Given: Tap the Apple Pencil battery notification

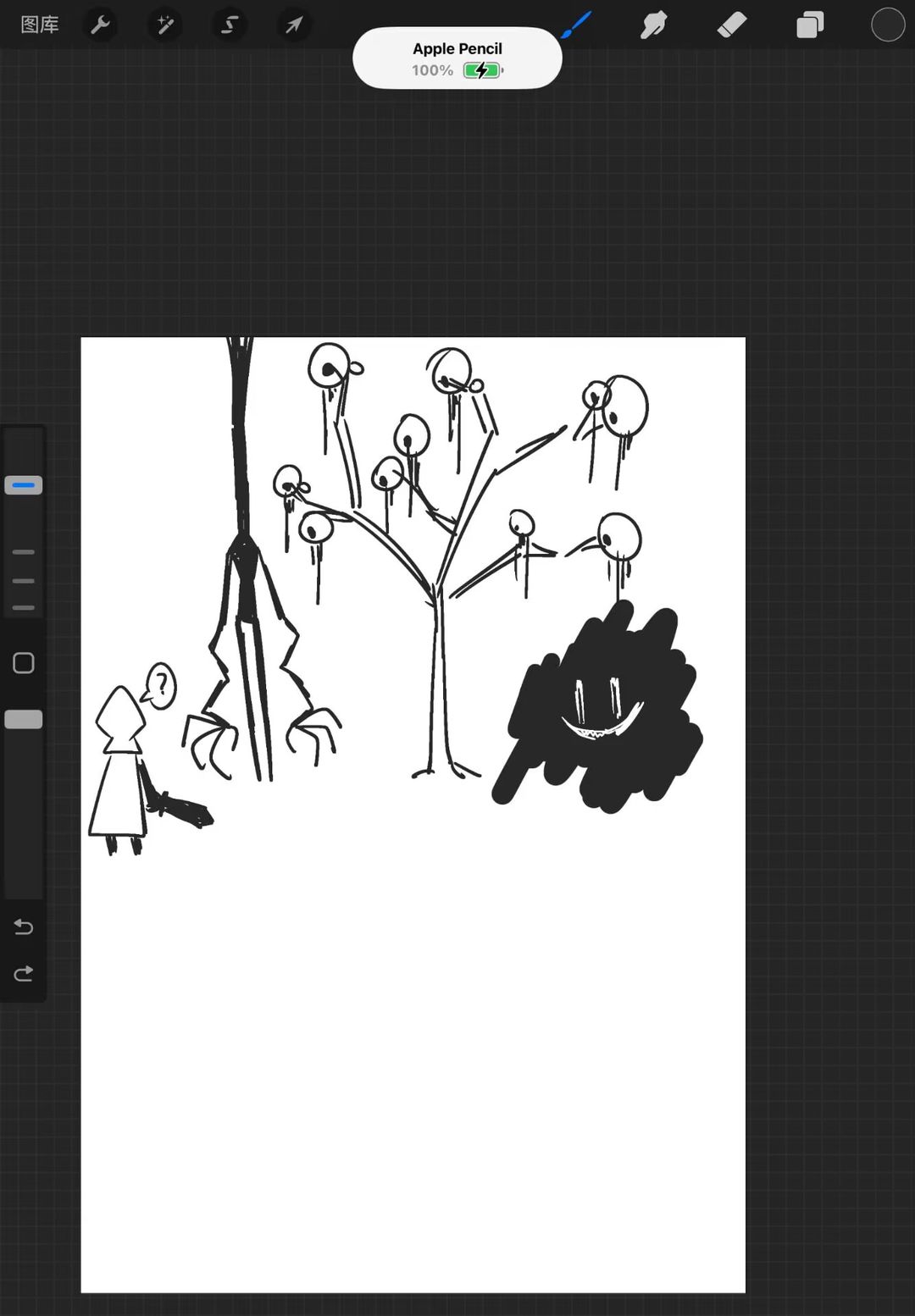Looking at the screenshot, I should point(457,58).
